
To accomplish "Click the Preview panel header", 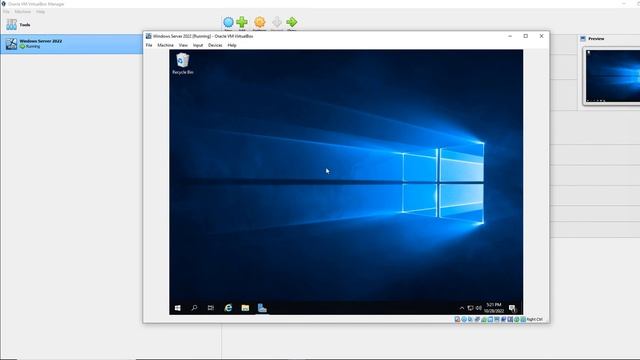I will (x=596, y=39).
